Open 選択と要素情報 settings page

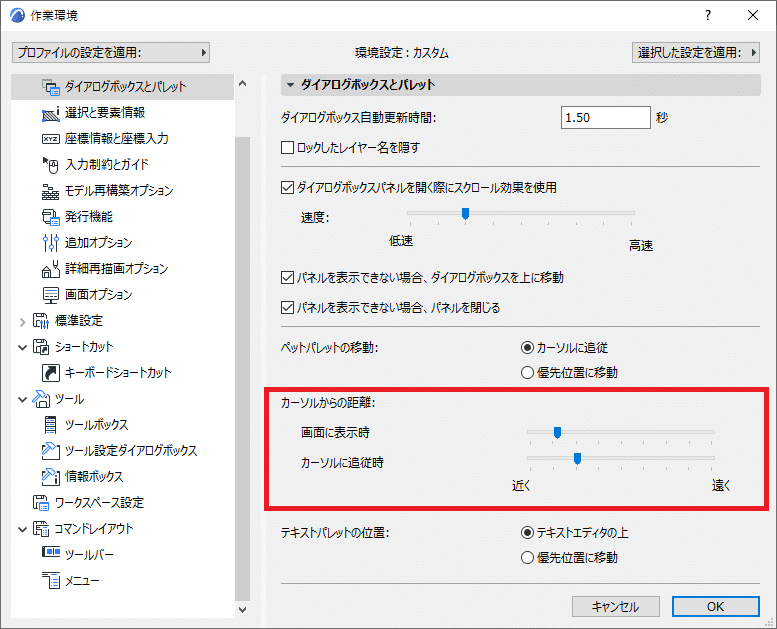[105, 113]
